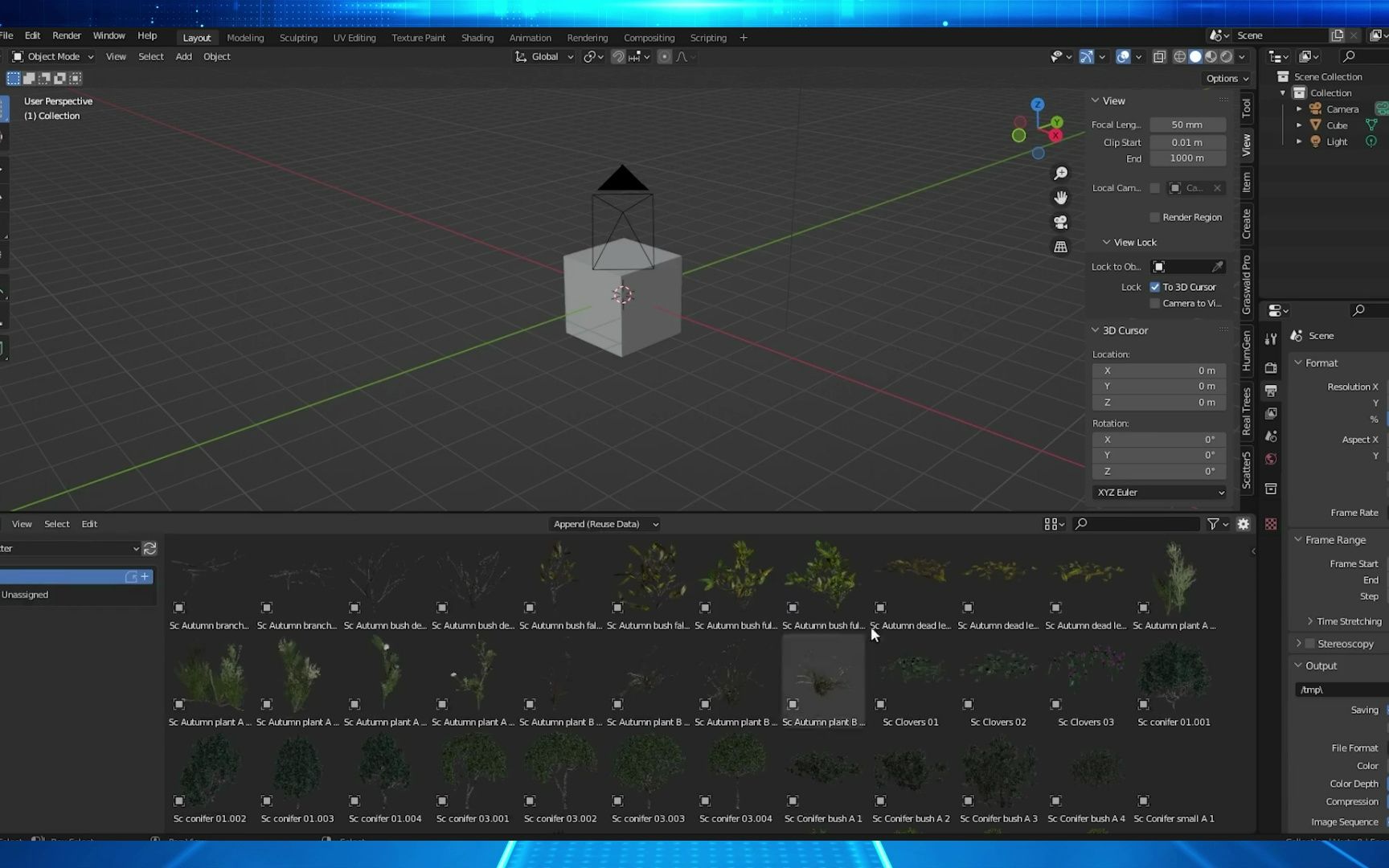The image size is (1389, 868).
Task: Toggle into camera view using camera icon
Action: [1061, 223]
